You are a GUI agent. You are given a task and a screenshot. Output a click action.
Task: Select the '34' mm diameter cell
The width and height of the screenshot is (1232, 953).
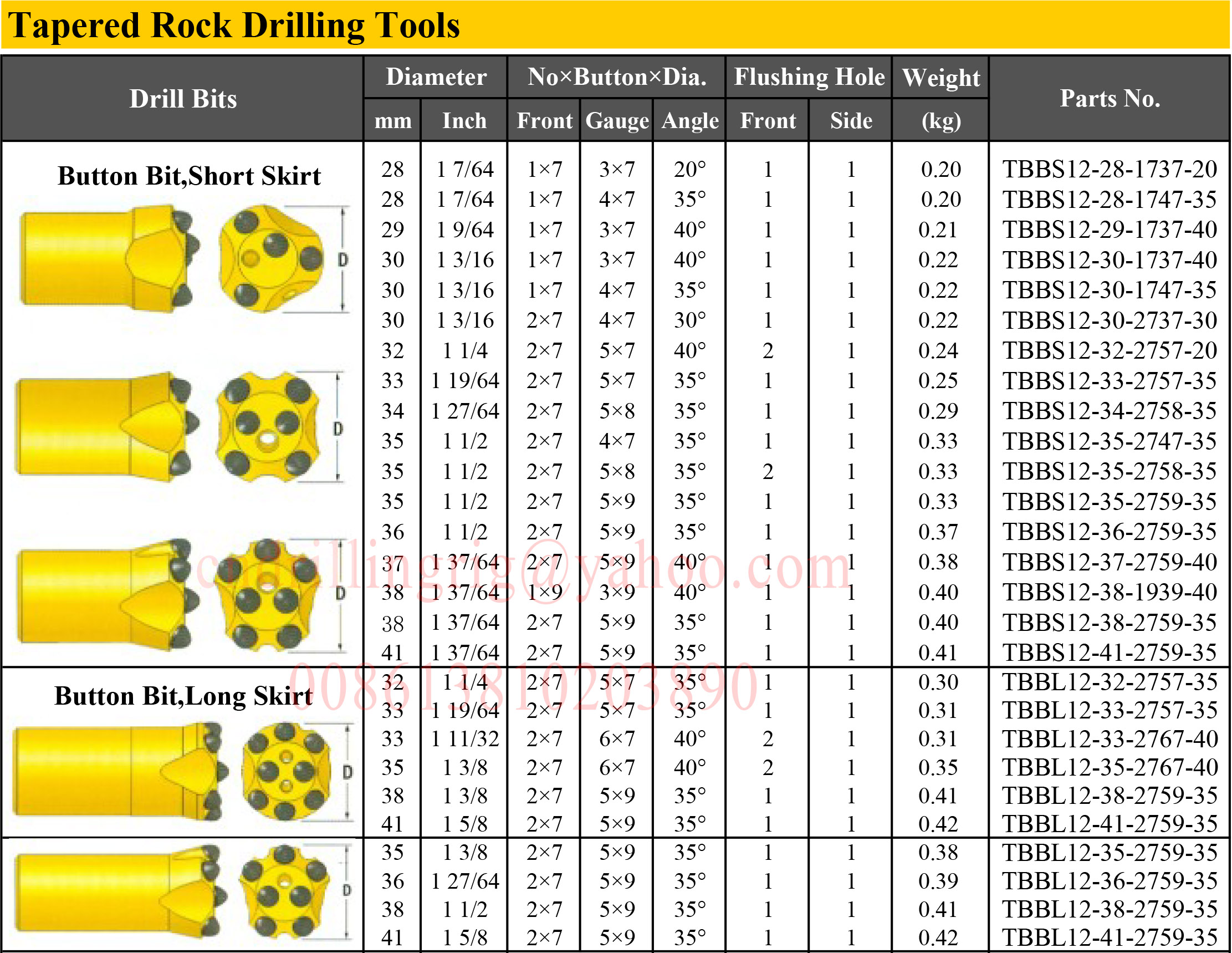(x=392, y=411)
